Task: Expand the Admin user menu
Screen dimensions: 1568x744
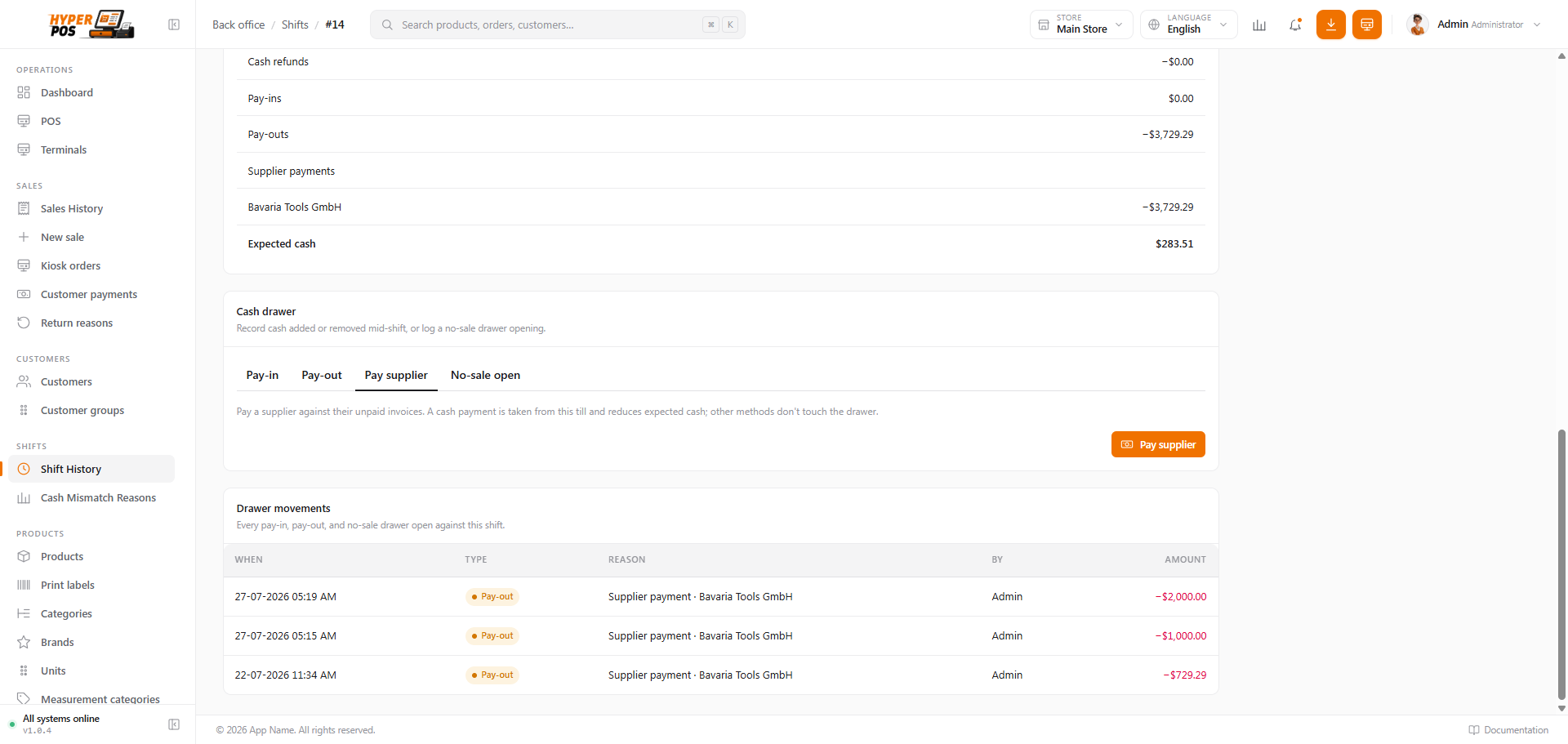Action: pyautogui.click(x=1475, y=25)
